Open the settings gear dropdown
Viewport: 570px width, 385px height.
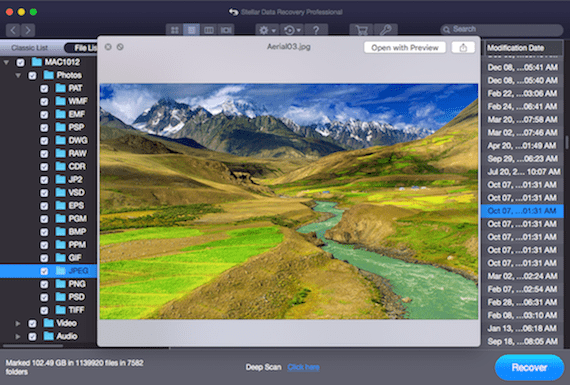(267, 30)
